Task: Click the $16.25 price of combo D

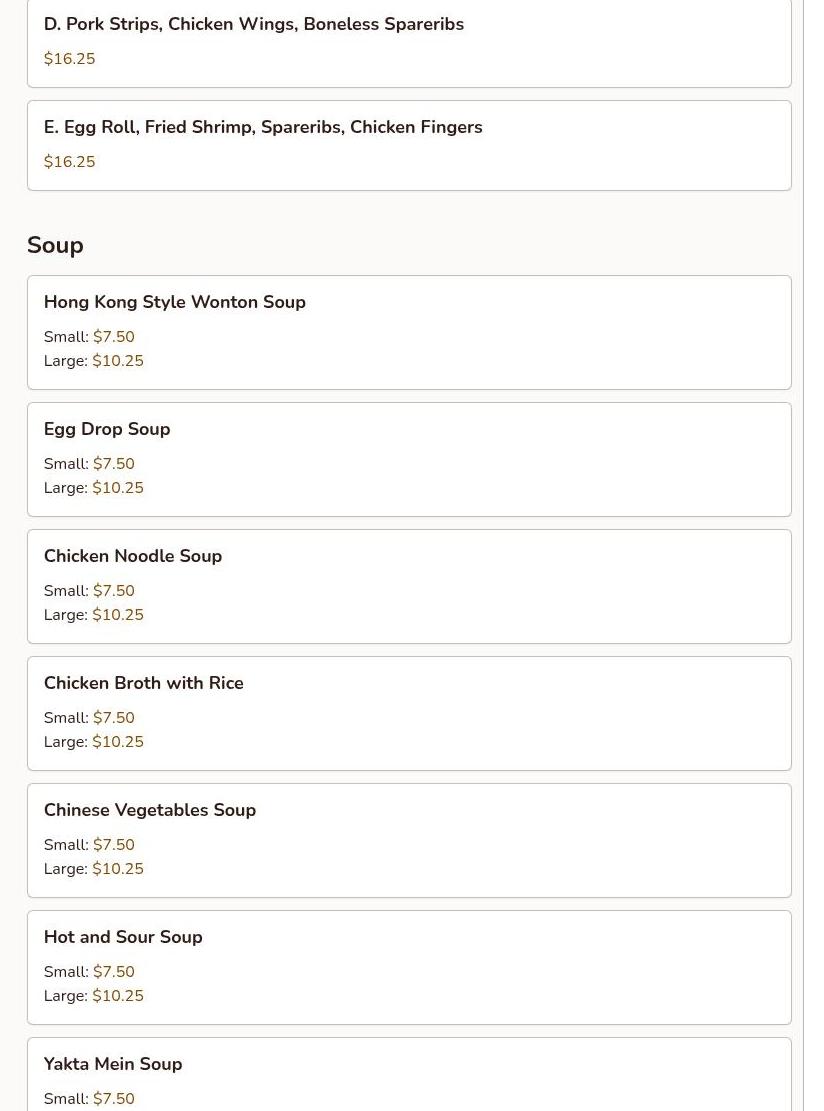Action: [x=69, y=59]
